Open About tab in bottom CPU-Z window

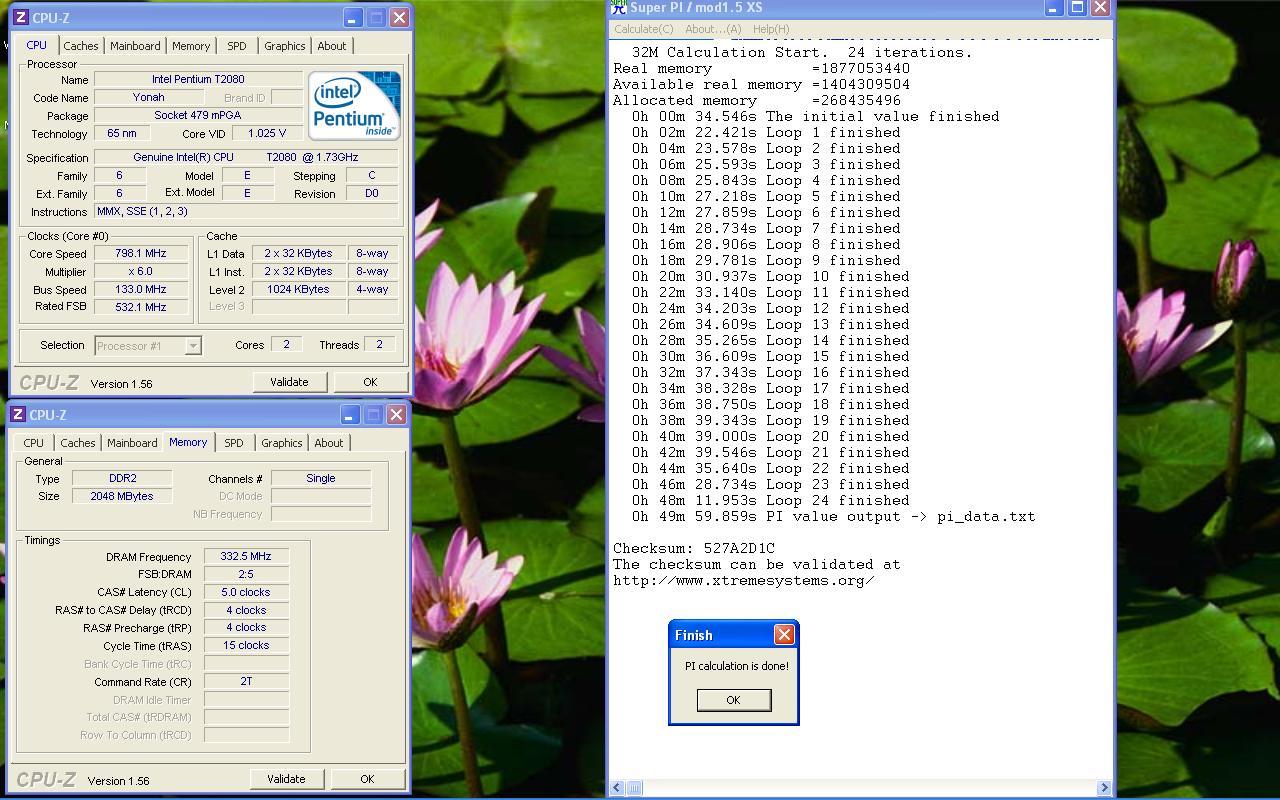pos(329,443)
